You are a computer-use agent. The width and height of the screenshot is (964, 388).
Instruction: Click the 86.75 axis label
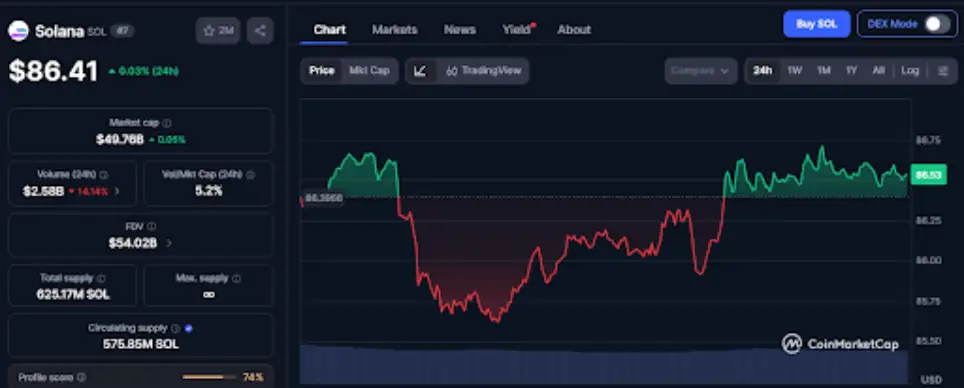coord(928,140)
